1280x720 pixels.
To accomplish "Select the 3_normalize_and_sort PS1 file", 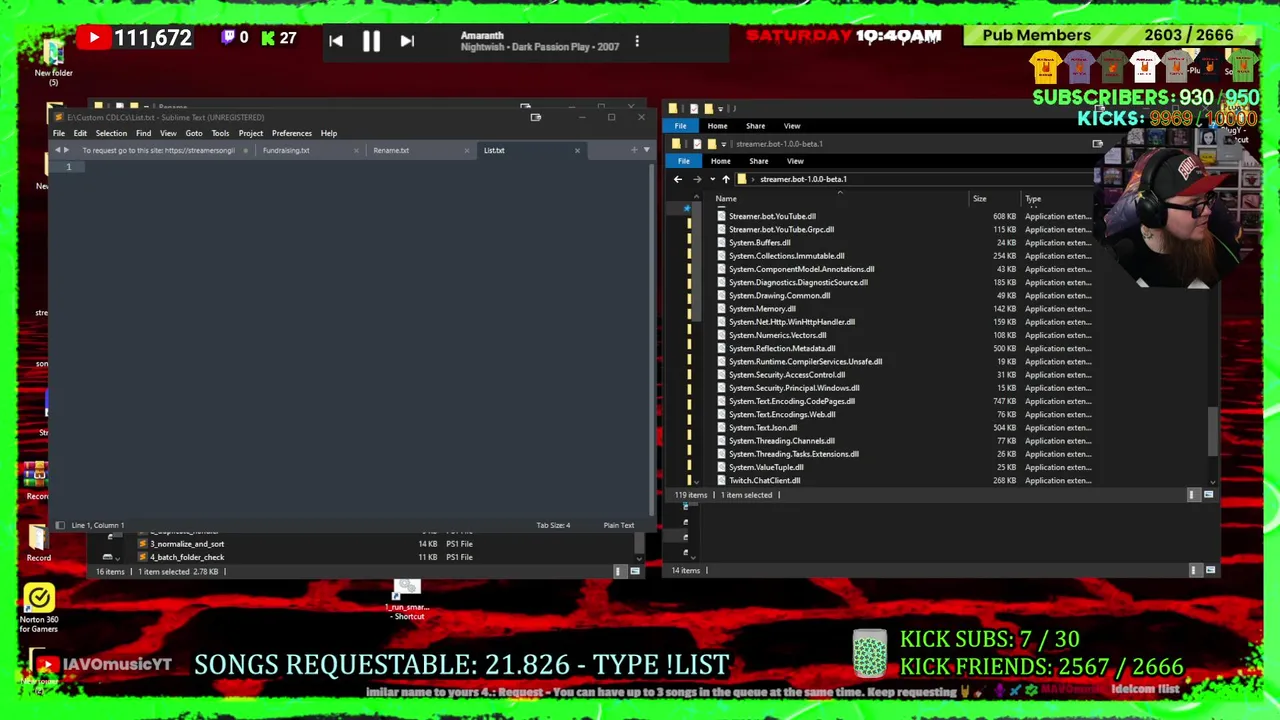I will (x=187, y=544).
